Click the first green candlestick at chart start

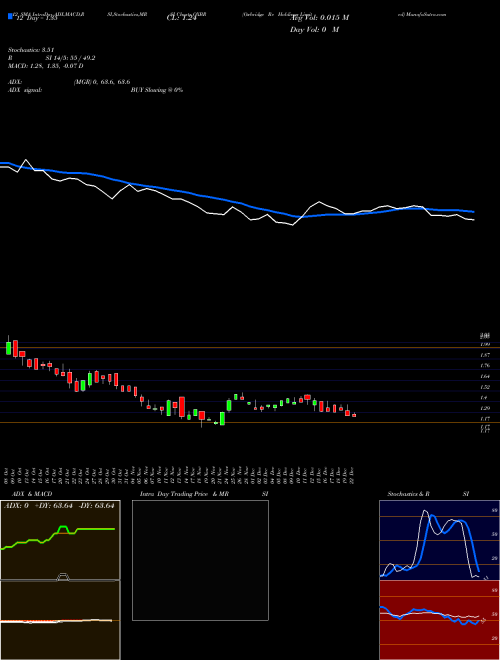point(8,348)
